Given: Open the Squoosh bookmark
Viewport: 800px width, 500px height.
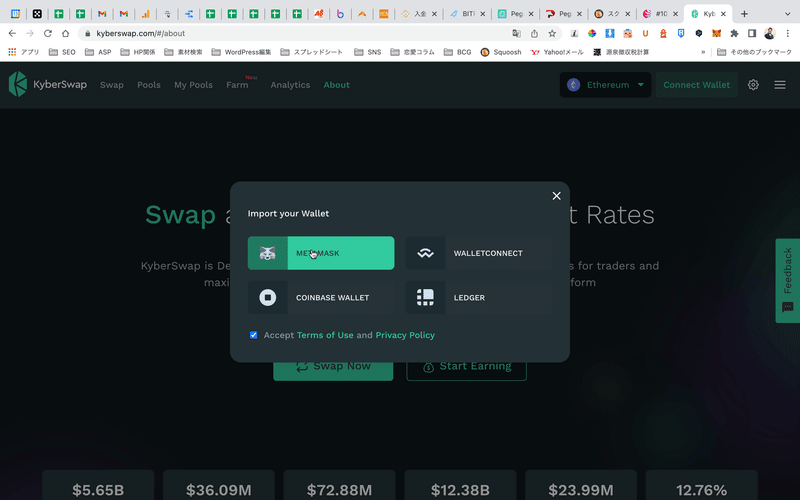Looking at the screenshot, I should (x=501, y=52).
